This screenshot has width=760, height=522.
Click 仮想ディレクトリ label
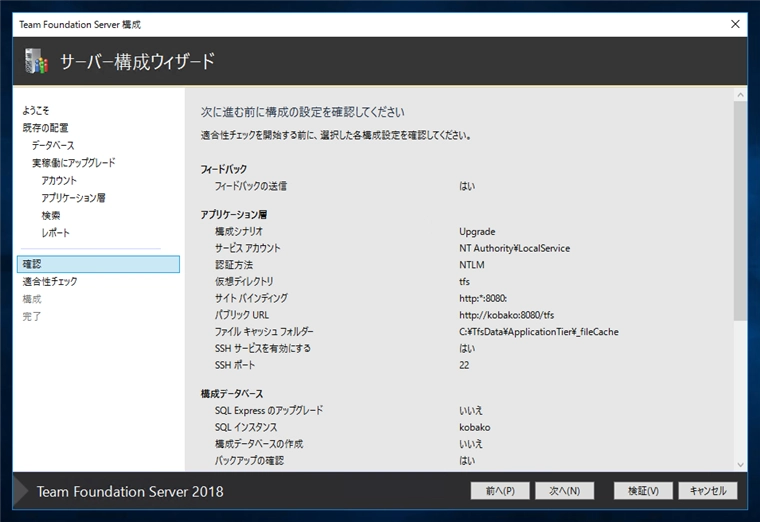point(244,282)
